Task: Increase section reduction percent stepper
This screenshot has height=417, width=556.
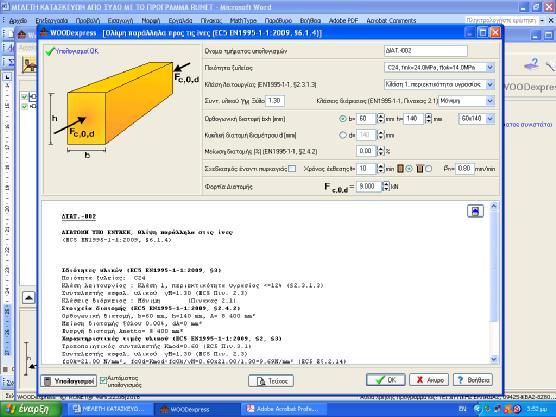Action: point(380,149)
